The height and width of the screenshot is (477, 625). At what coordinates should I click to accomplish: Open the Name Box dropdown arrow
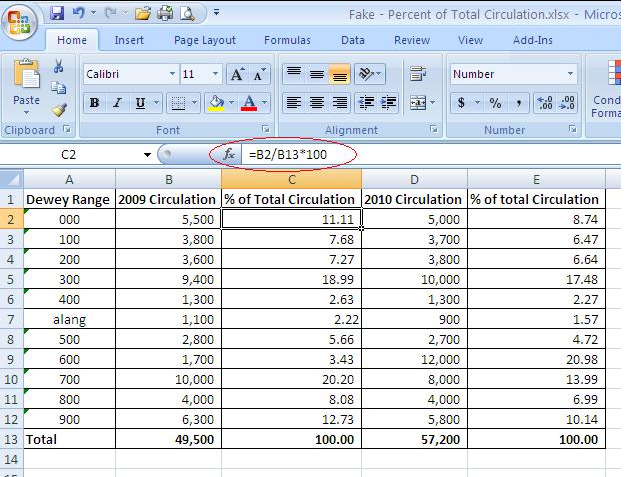147,155
